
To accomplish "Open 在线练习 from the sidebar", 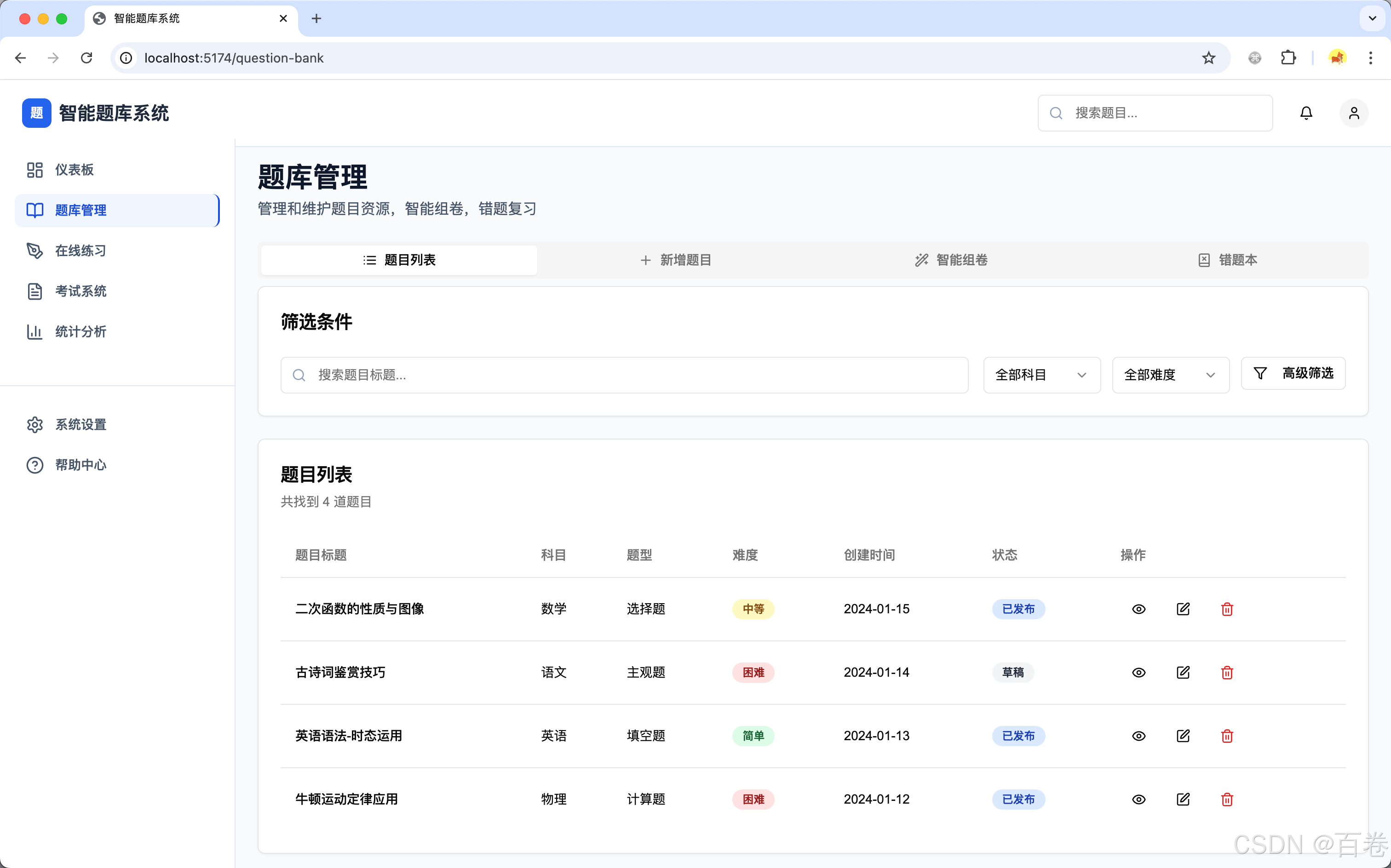I will pos(80,250).
